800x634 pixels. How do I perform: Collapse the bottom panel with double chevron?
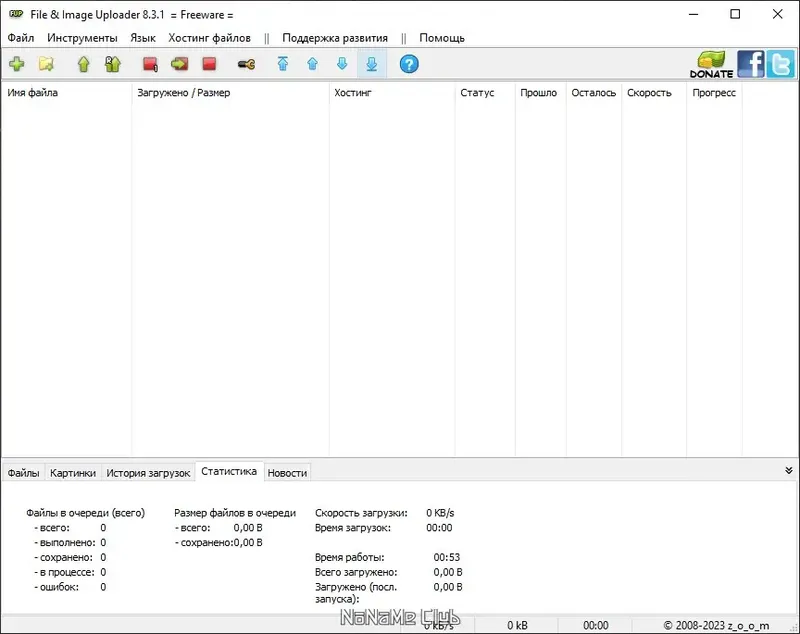788,468
